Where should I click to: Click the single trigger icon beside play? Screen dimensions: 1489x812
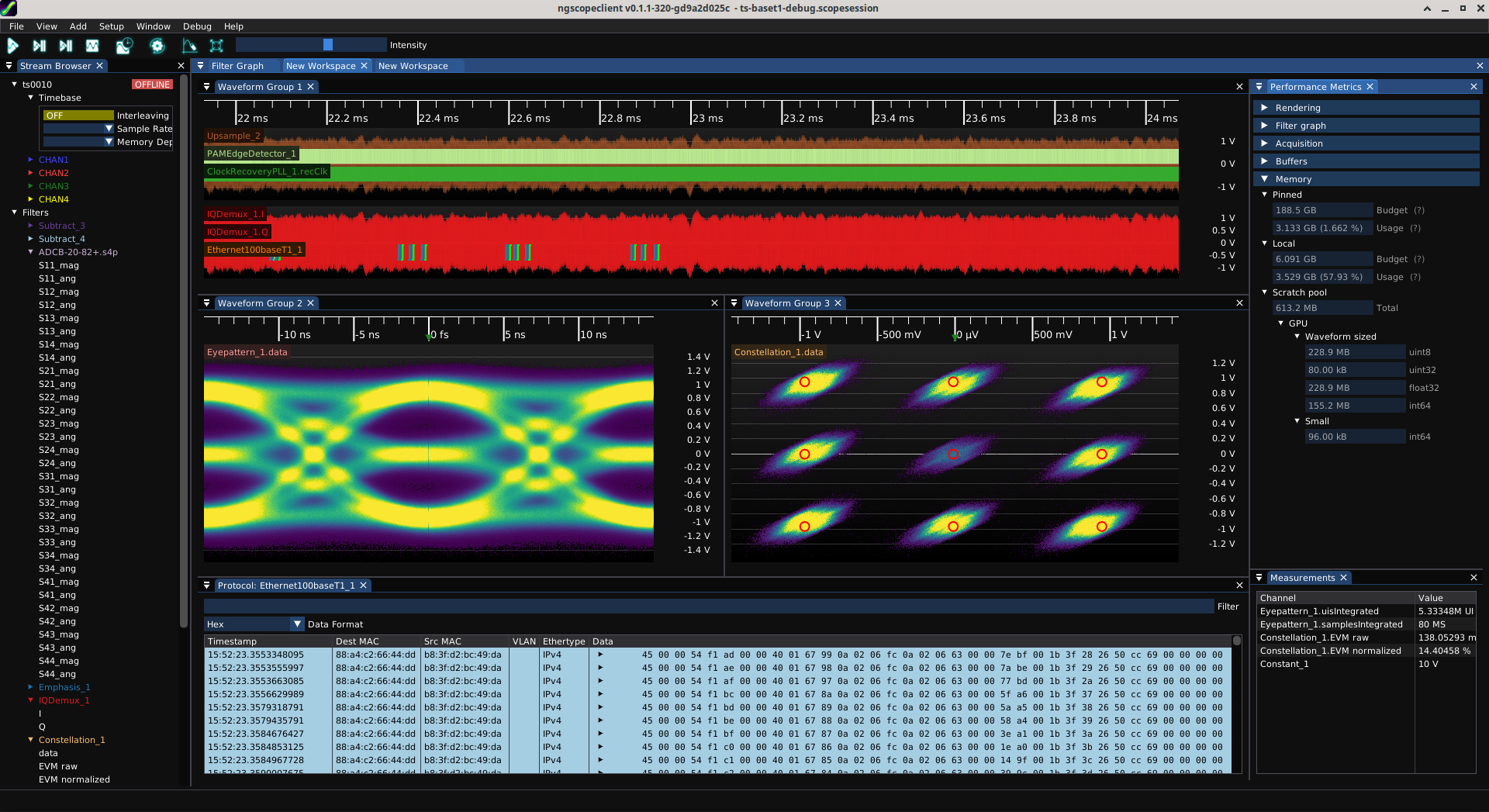40,46
